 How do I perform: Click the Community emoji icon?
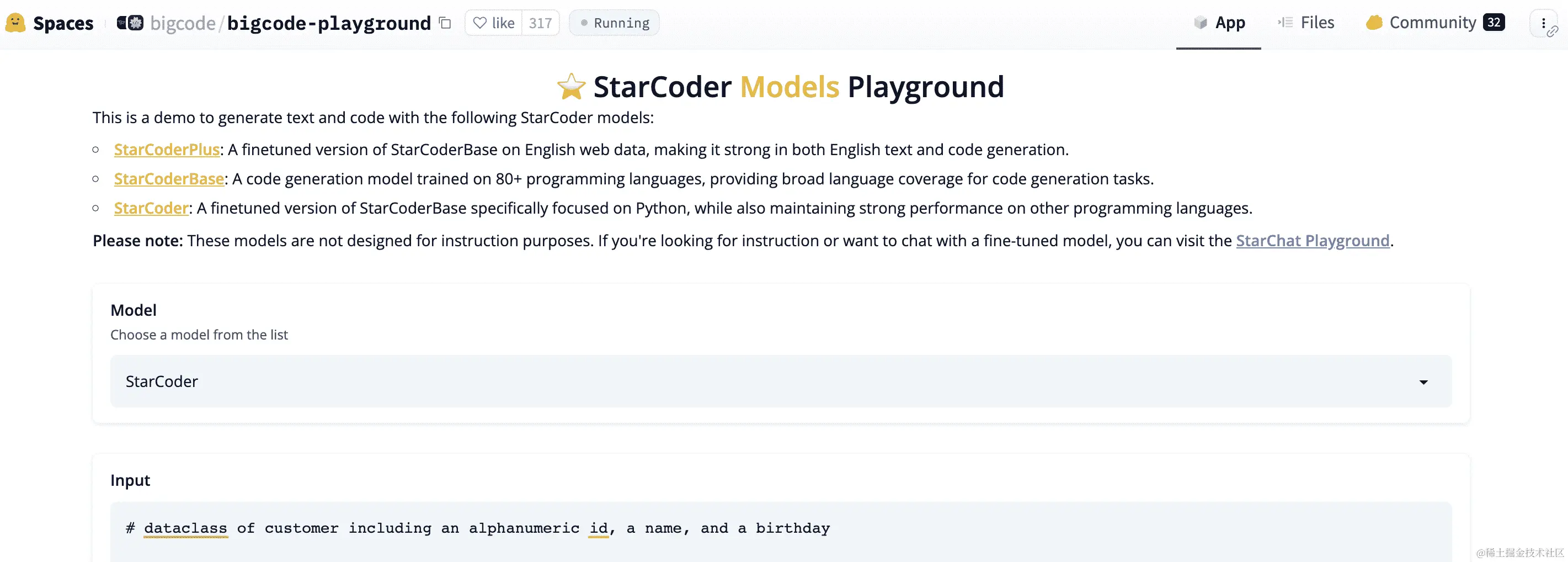(1375, 23)
